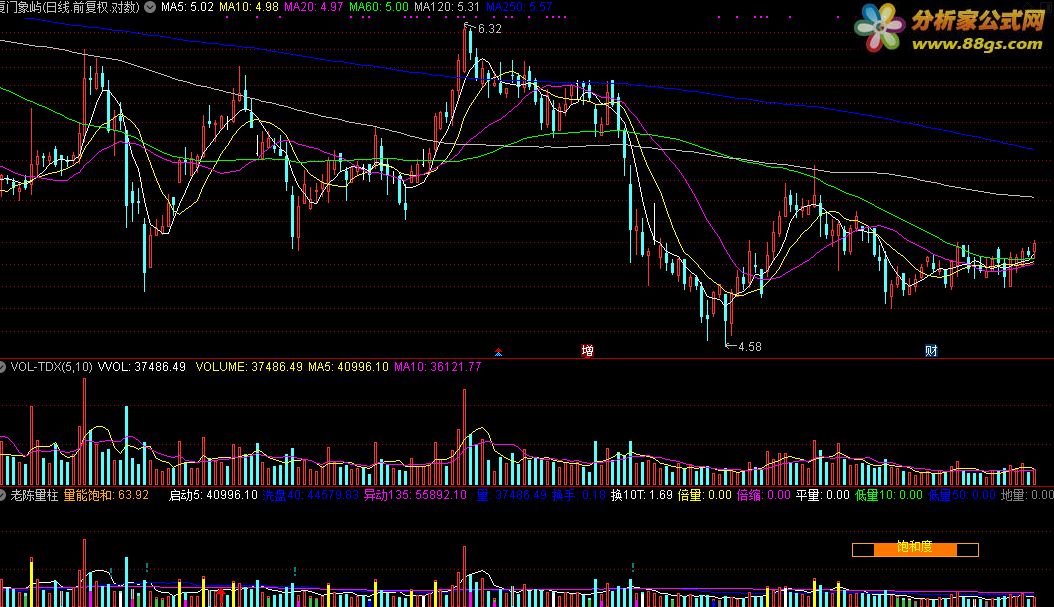Click the 4.58 low price label
1054x607 pixels.
coord(749,347)
